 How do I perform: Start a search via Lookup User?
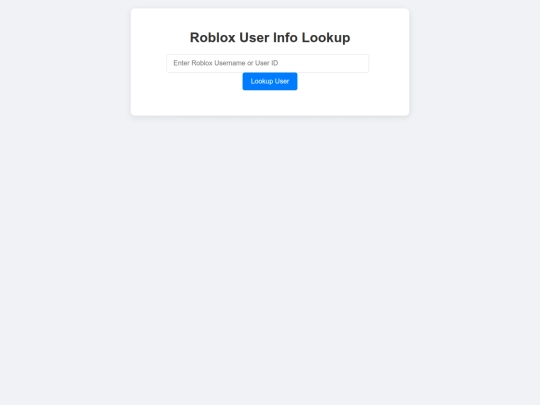point(270,81)
